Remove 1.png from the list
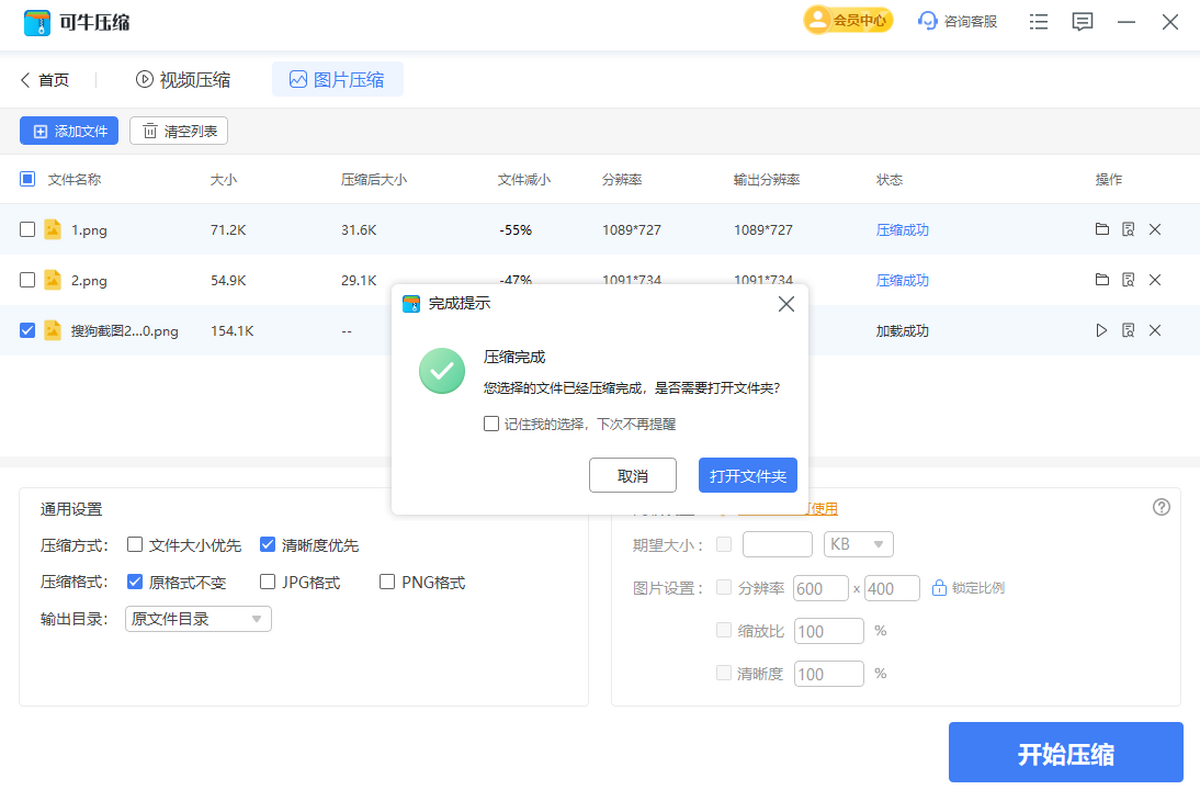The height and width of the screenshot is (801, 1200). (x=1155, y=230)
